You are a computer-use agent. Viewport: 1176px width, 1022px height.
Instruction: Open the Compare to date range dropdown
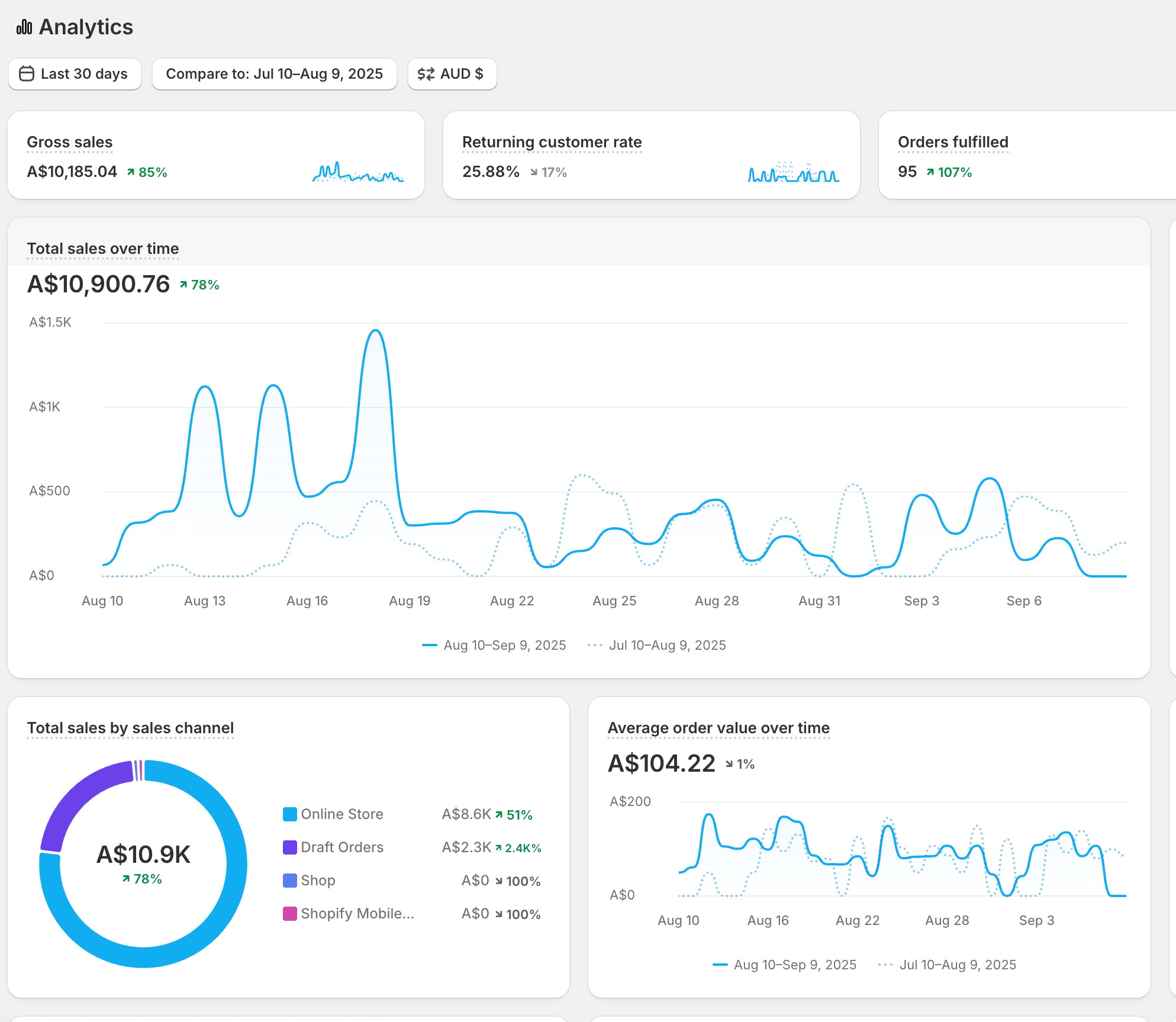coord(274,74)
